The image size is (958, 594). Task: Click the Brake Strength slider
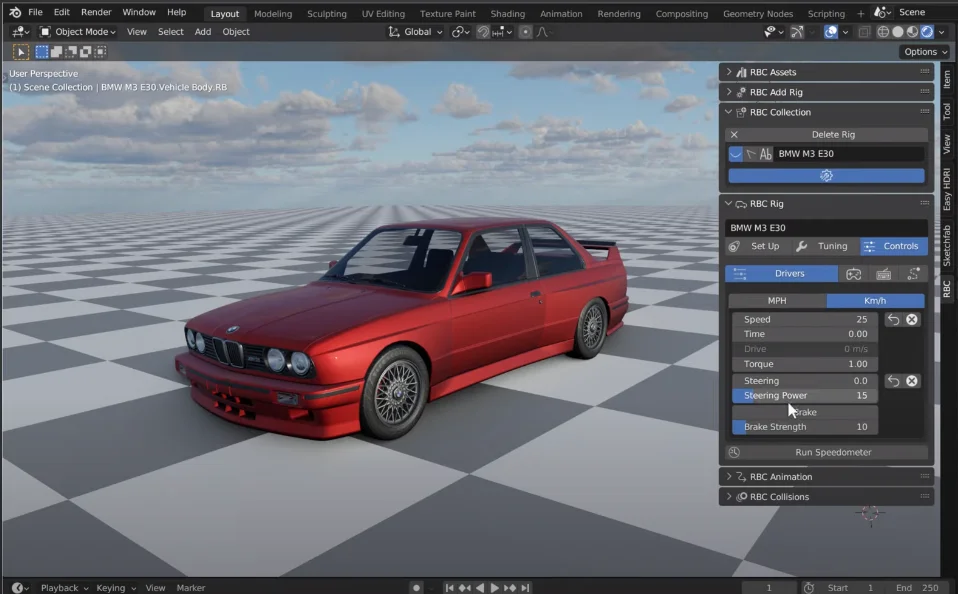805,427
